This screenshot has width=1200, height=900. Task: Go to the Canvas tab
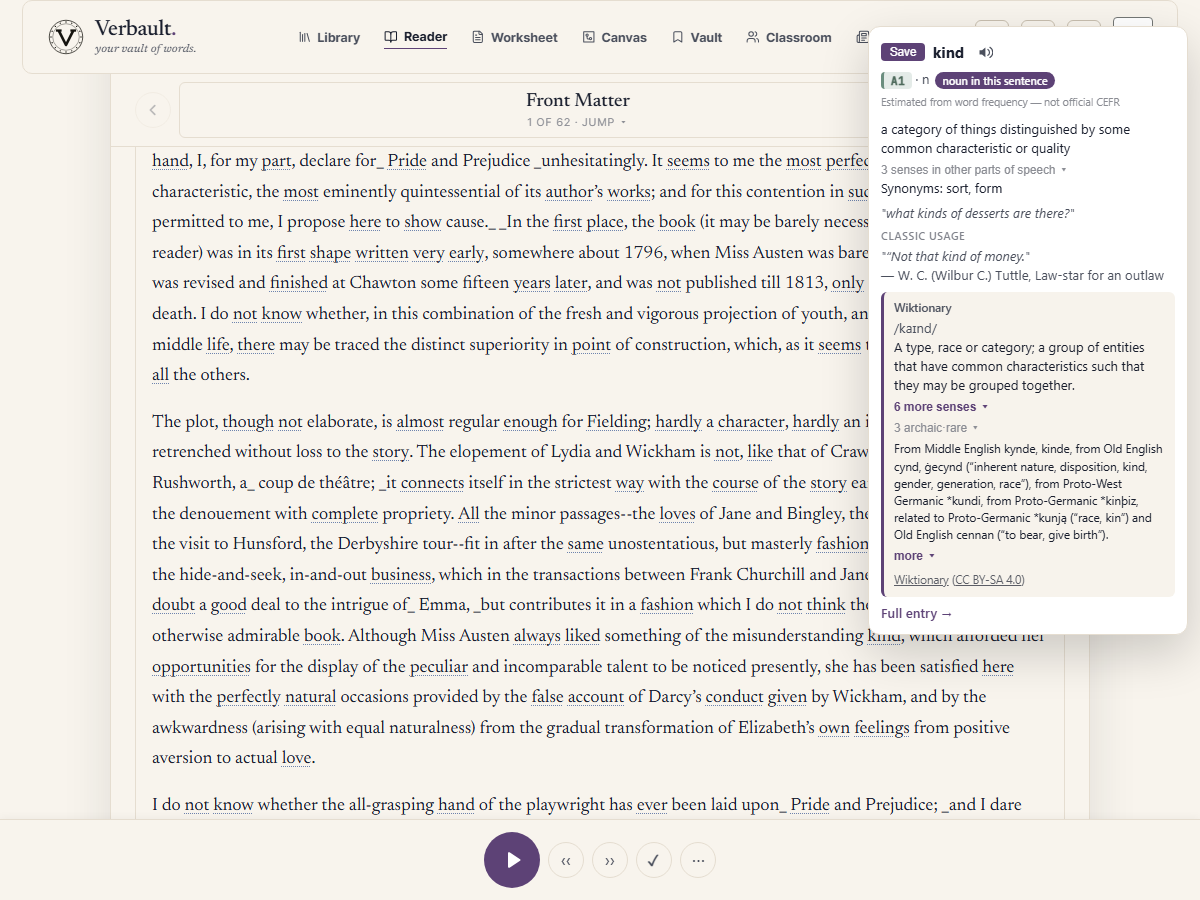pyautogui.click(x=614, y=37)
